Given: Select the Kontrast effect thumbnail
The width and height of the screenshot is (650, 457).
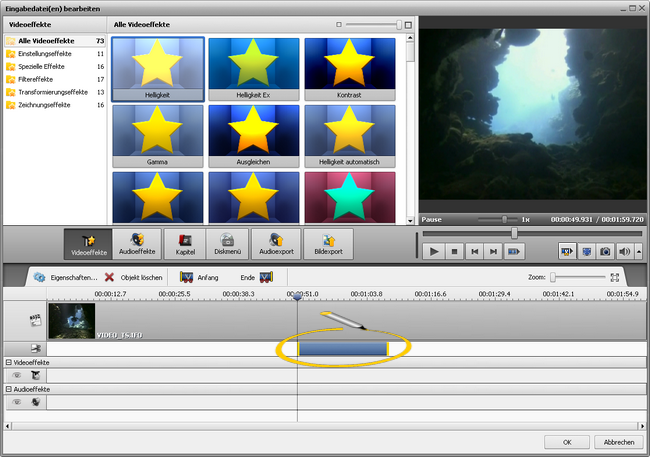Looking at the screenshot, I should [x=348, y=69].
